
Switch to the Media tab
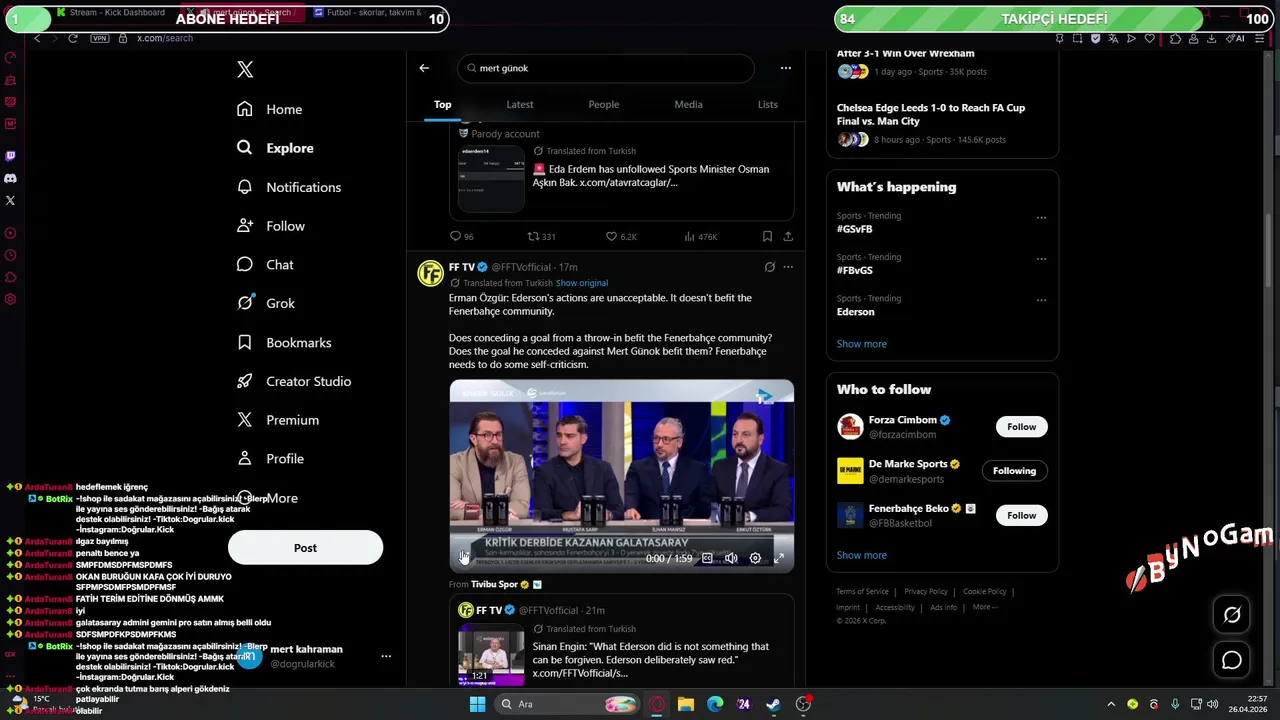688,104
